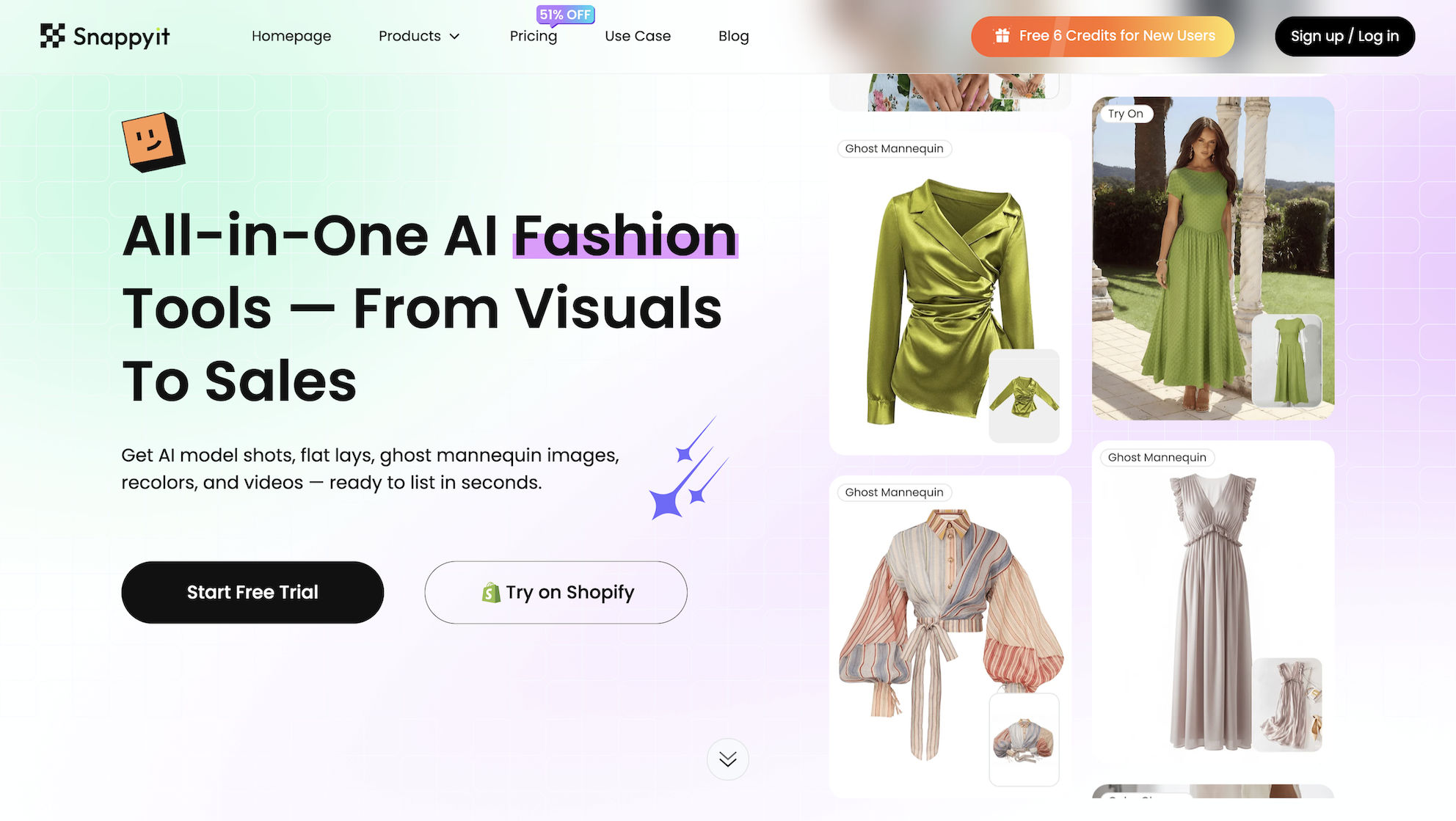Click the gift icon in credits banner
The image size is (1456, 821).
[1002, 36]
